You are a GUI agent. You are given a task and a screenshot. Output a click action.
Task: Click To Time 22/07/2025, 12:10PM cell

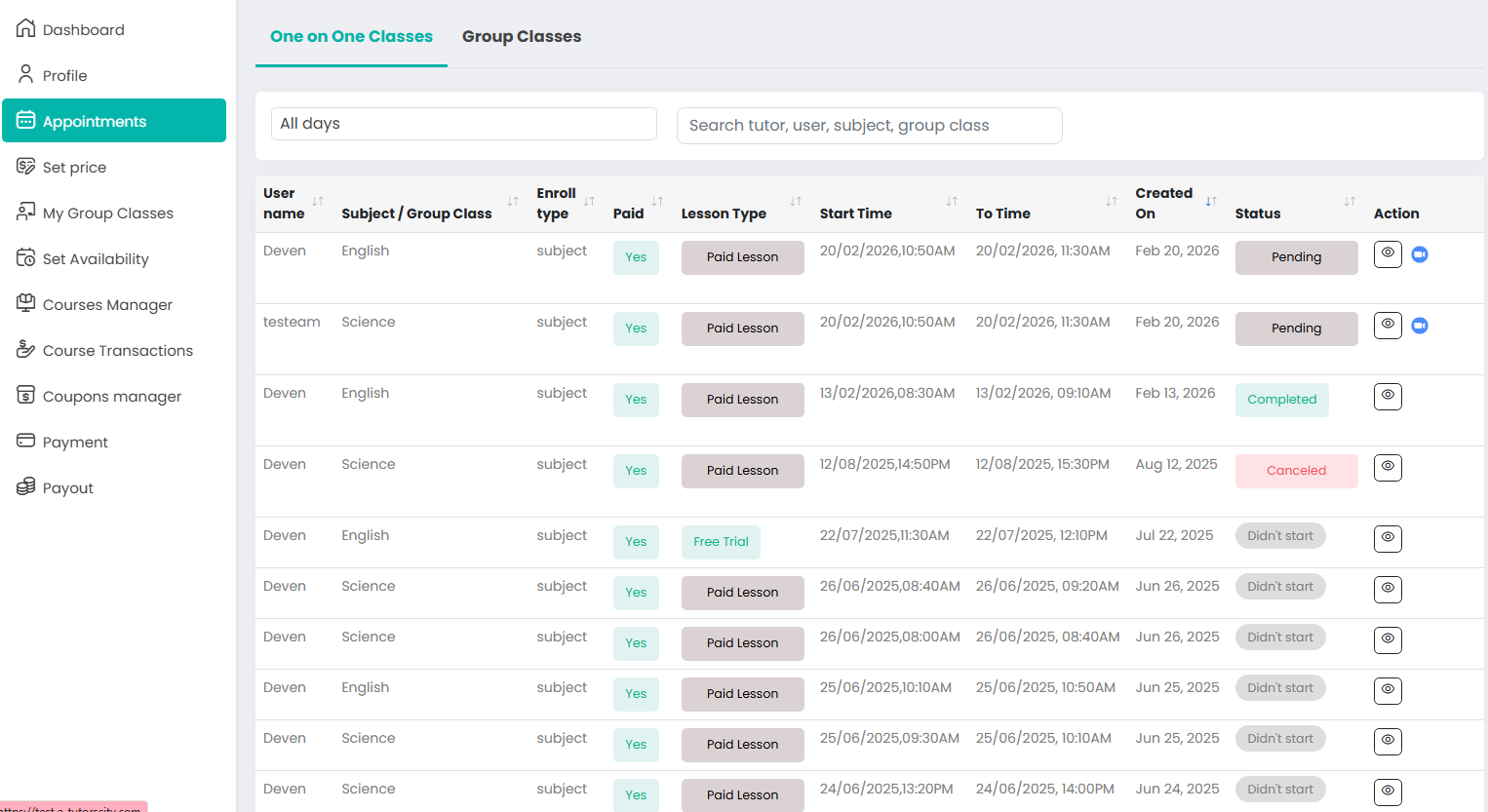pyautogui.click(x=1041, y=535)
